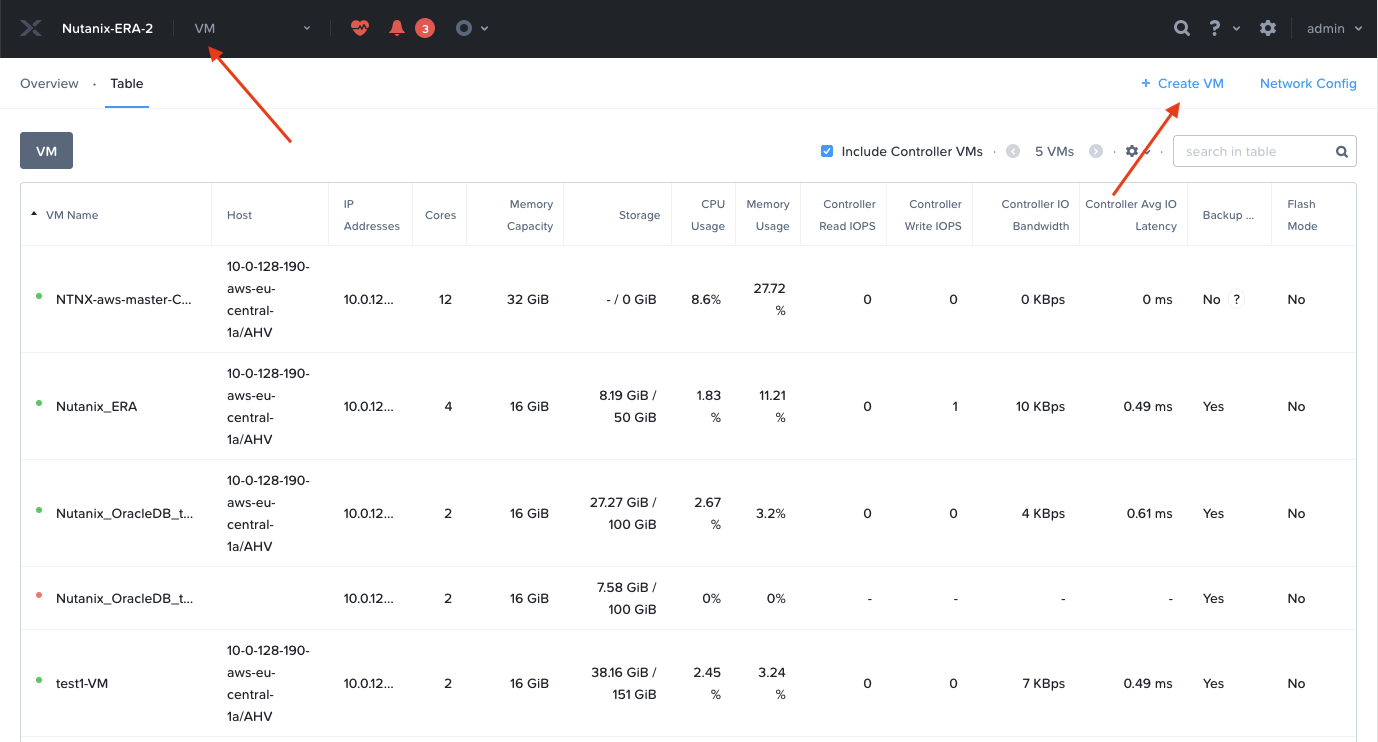Click the red alert count badge 3

425,28
